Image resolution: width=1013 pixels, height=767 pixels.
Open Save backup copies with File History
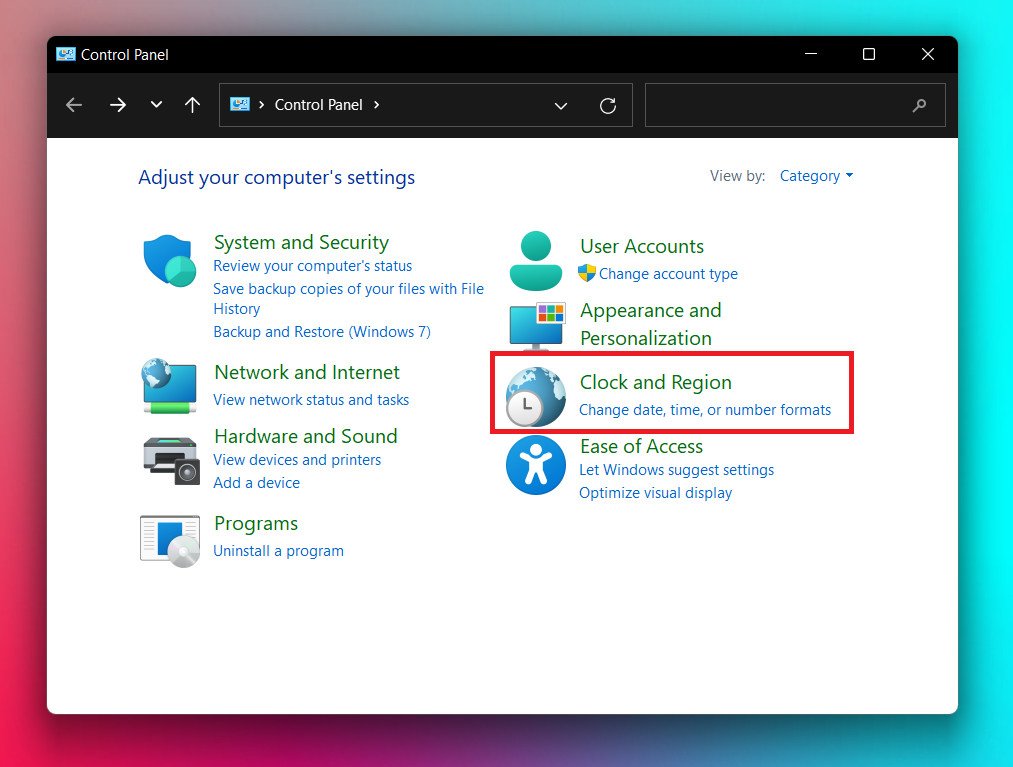coord(348,299)
